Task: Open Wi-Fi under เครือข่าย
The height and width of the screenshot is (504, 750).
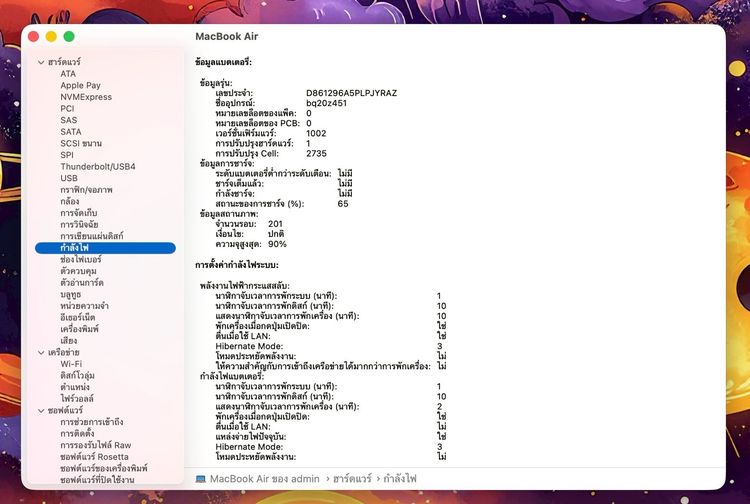Action: [x=71, y=364]
